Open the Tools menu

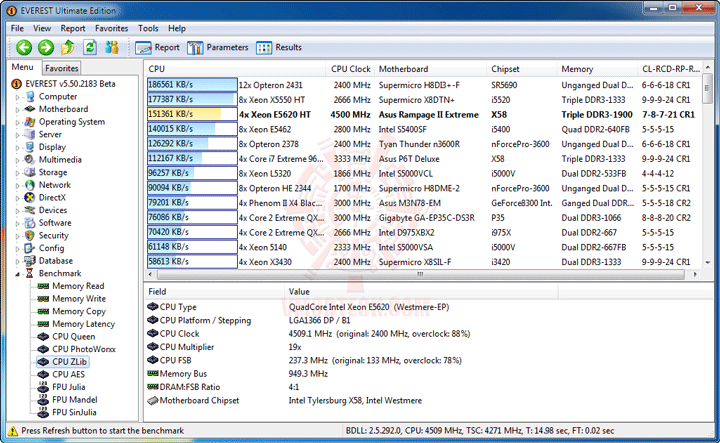148,28
